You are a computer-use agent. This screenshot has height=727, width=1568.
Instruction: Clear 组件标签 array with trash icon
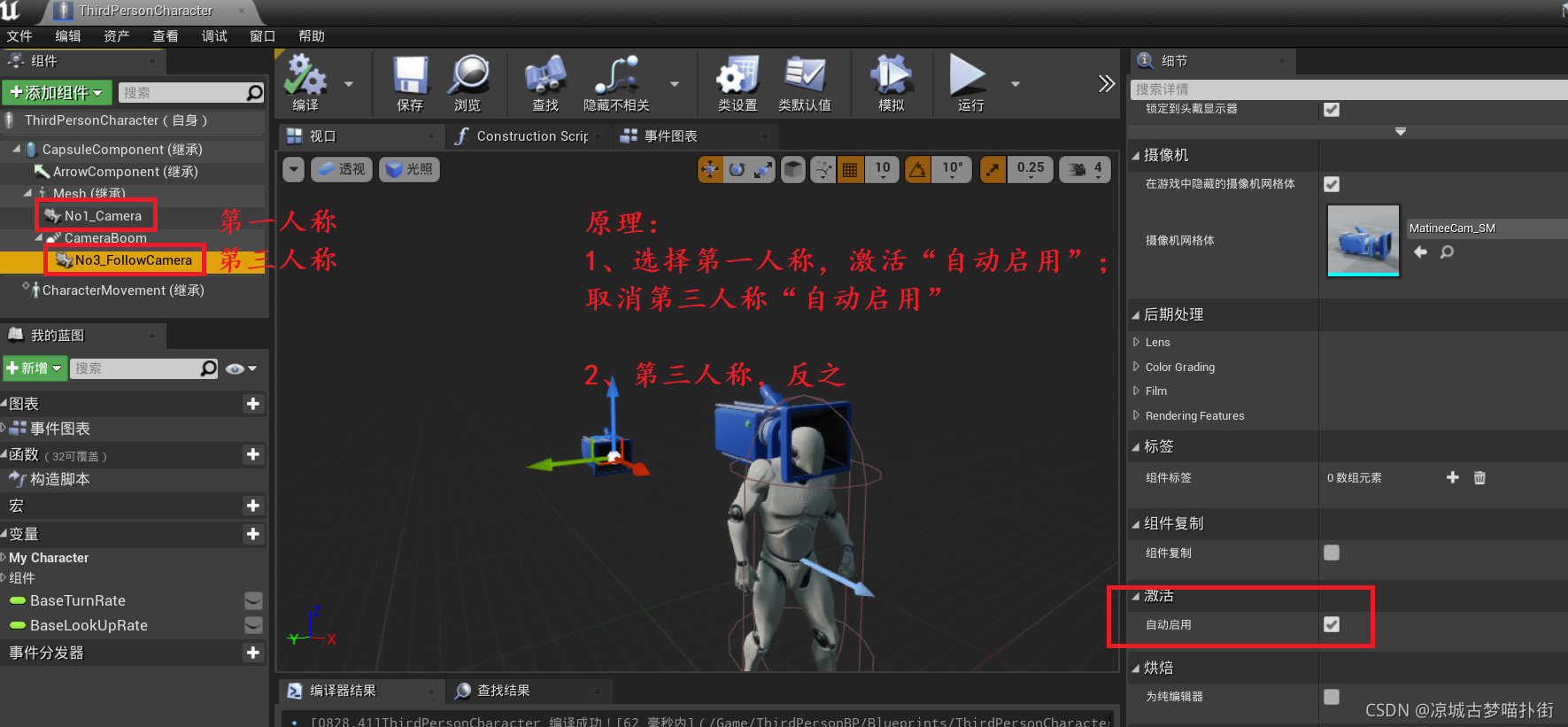[1479, 477]
